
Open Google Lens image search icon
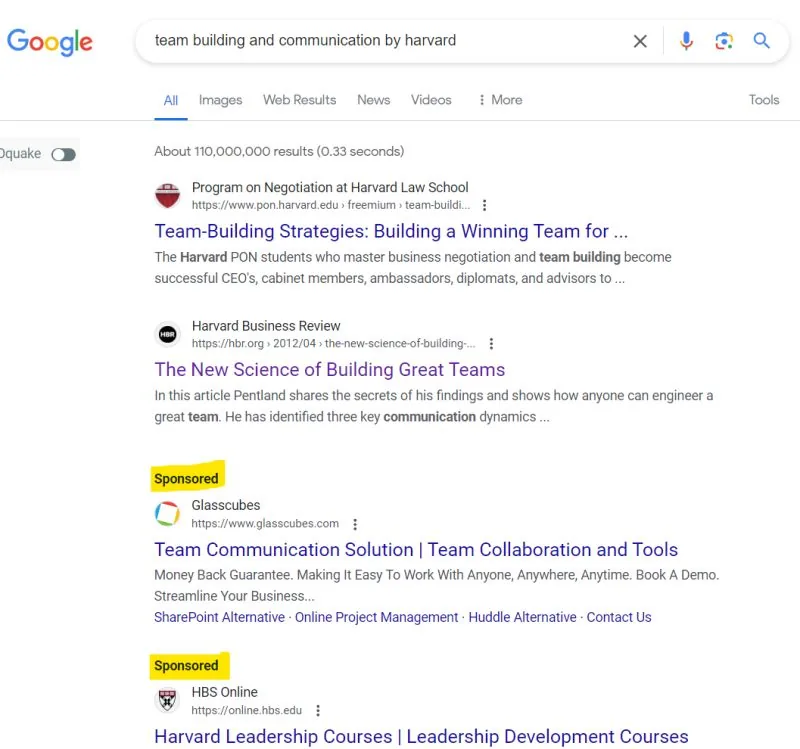click(724, 41)
